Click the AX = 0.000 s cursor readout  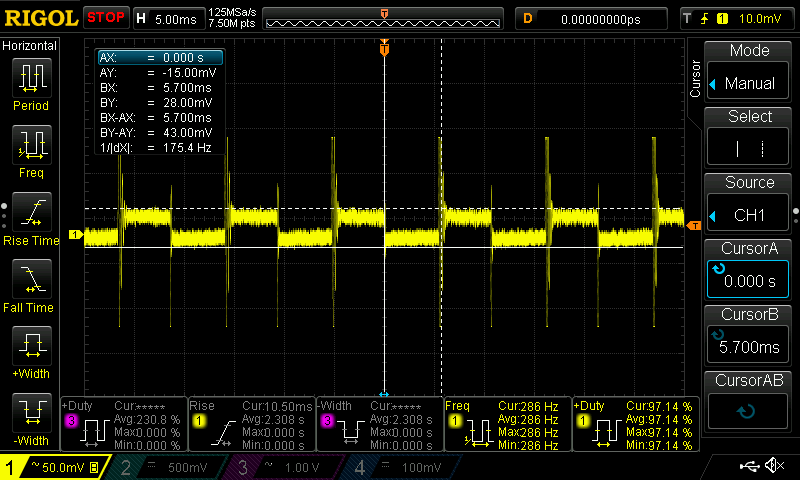[x=161, y=57]
